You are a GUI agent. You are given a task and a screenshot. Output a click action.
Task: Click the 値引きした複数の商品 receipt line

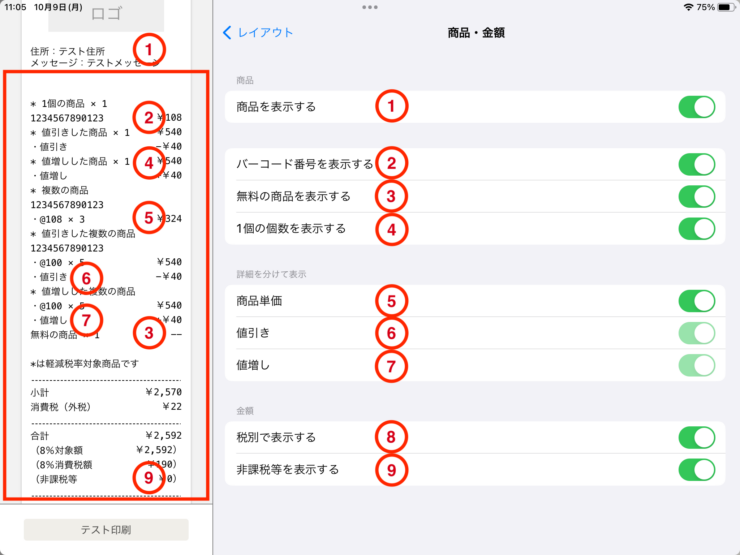(x=83, y=234)
